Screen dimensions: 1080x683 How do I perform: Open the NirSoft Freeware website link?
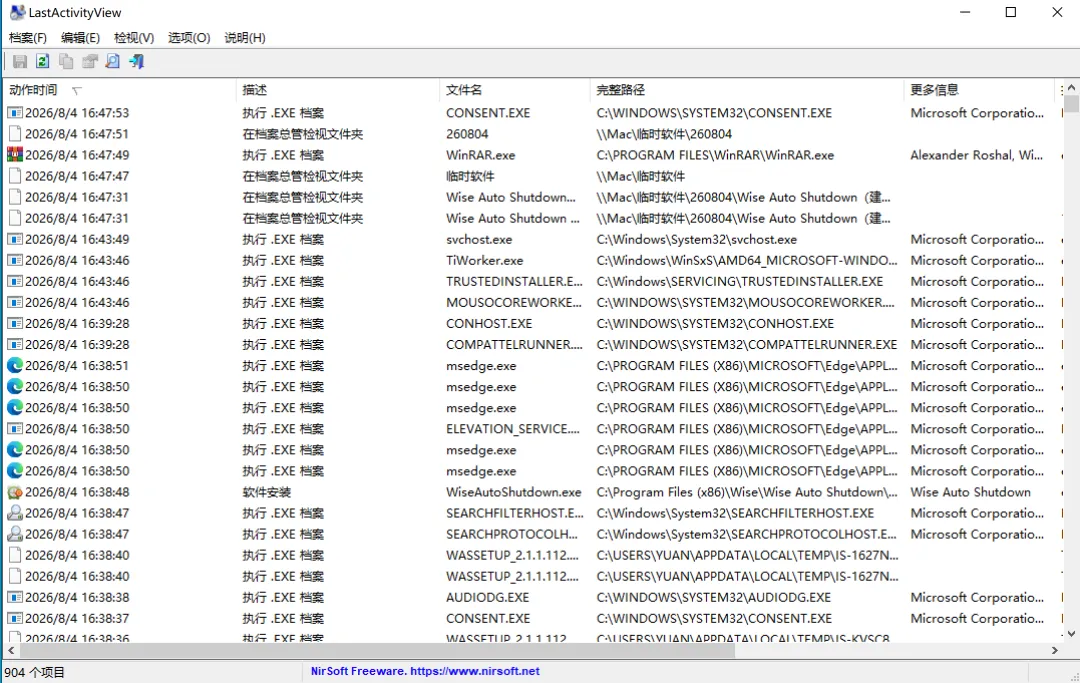[425, 671]
